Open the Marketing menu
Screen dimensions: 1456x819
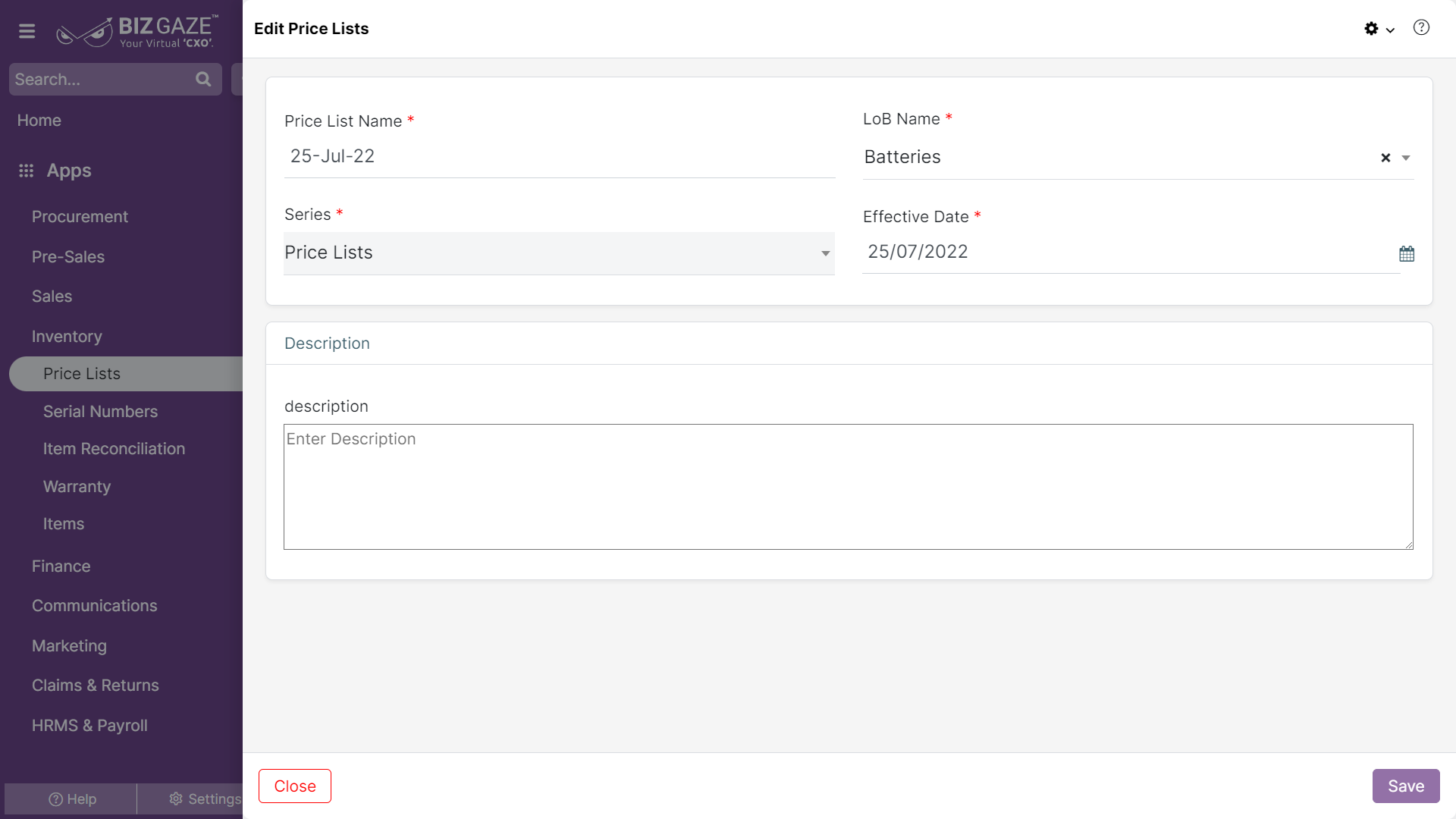(69, 646)
